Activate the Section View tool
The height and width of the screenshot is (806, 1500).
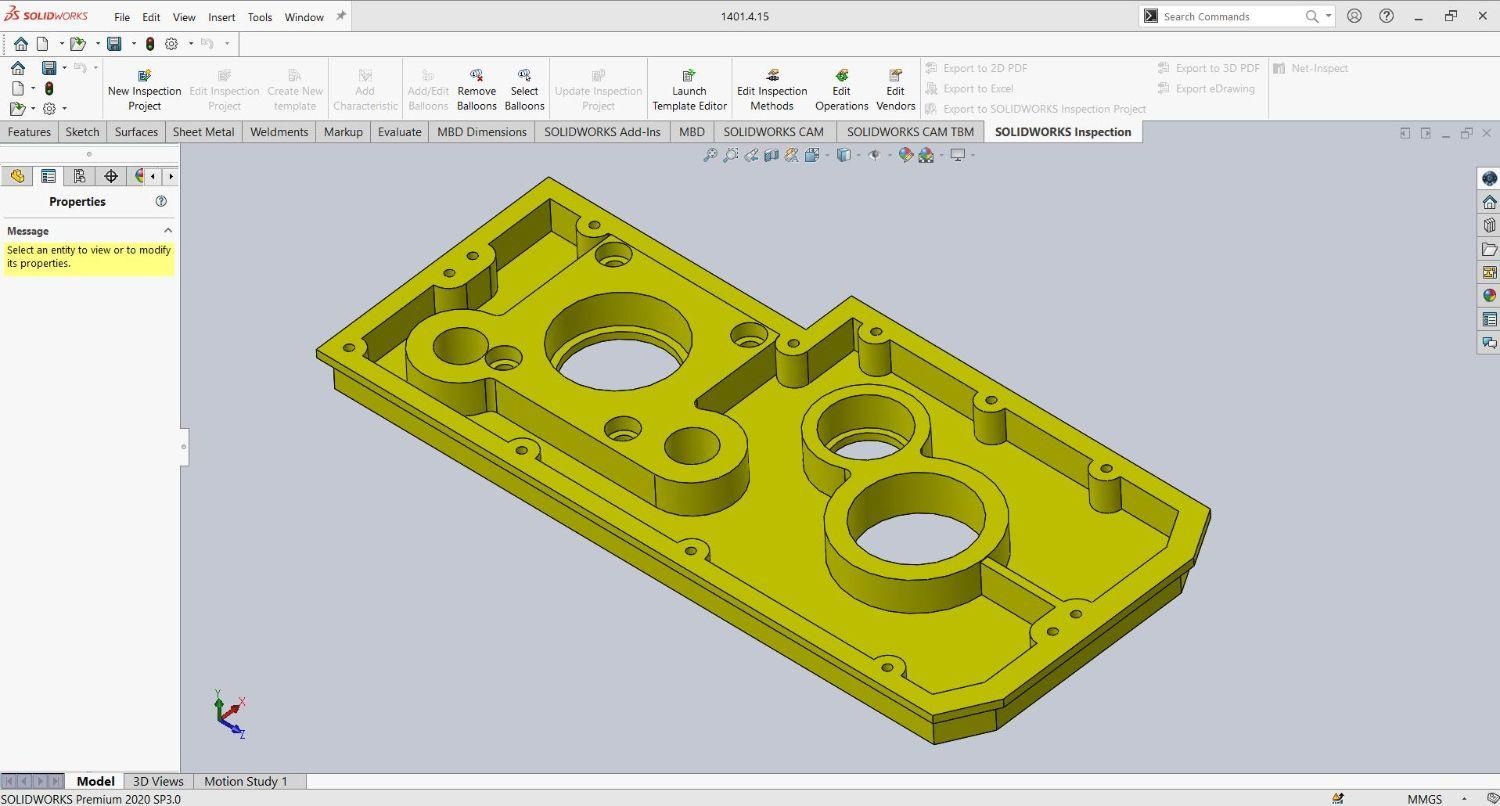pyautogui.click(x=771, y=155)
